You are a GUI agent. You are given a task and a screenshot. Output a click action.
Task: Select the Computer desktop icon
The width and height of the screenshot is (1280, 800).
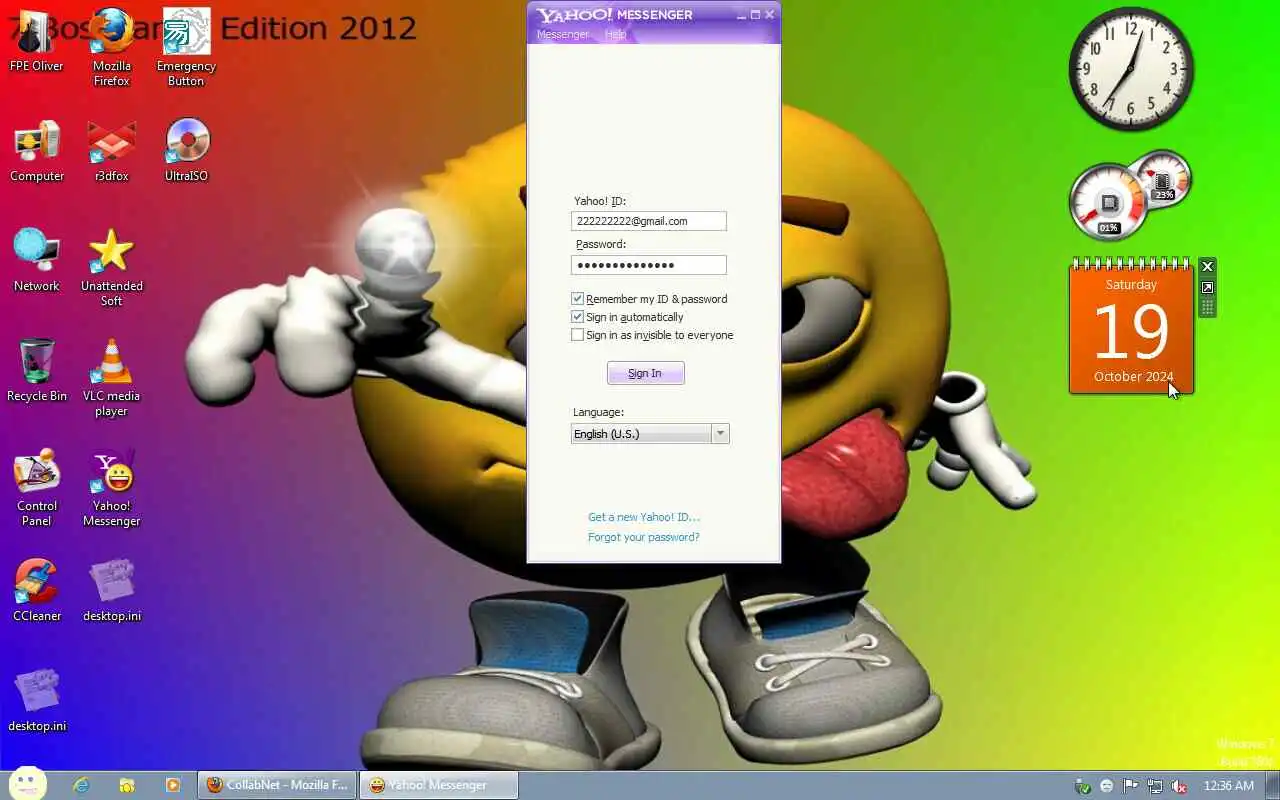37,152
